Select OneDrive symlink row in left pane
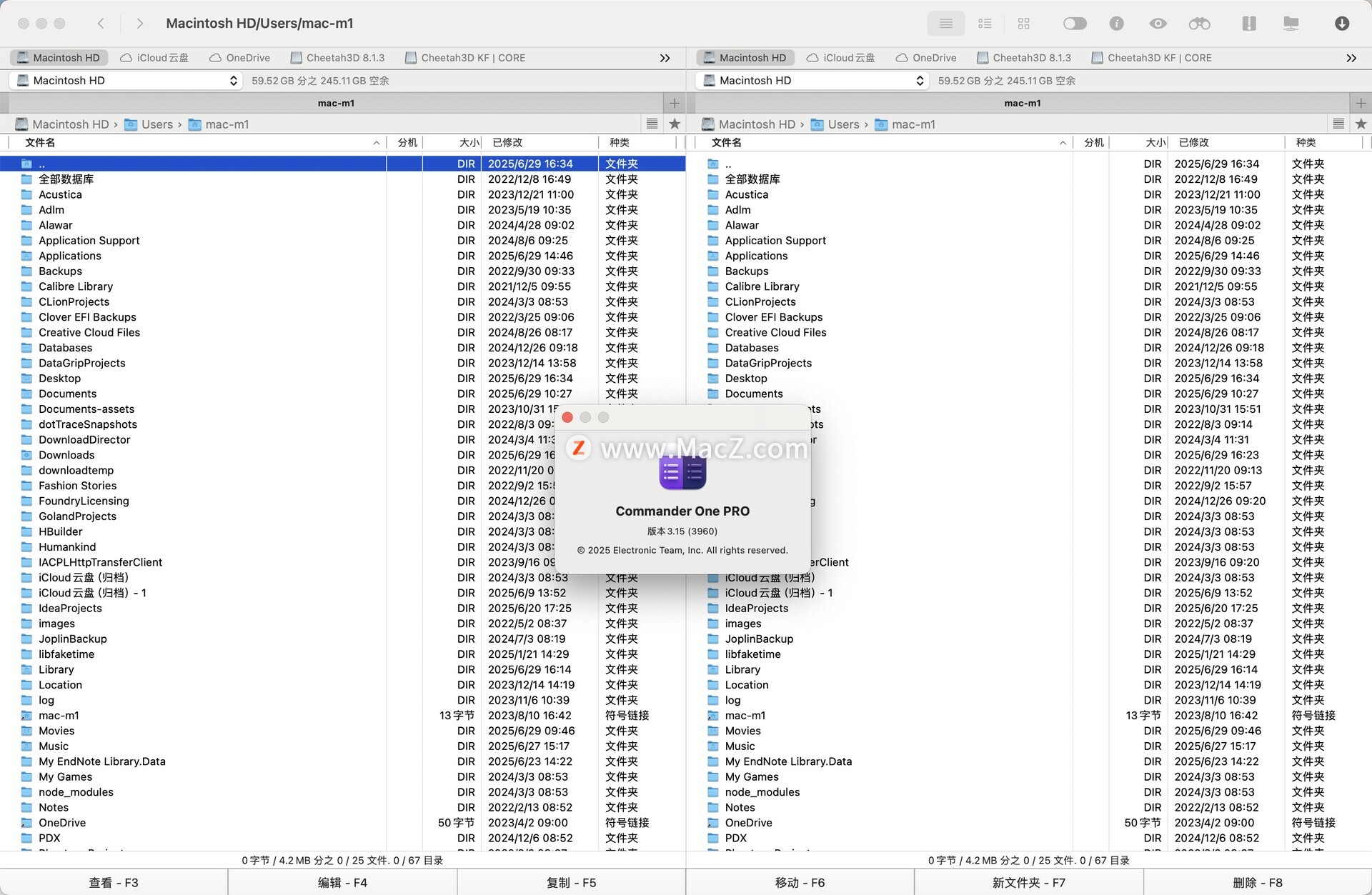 coord(343,823)
